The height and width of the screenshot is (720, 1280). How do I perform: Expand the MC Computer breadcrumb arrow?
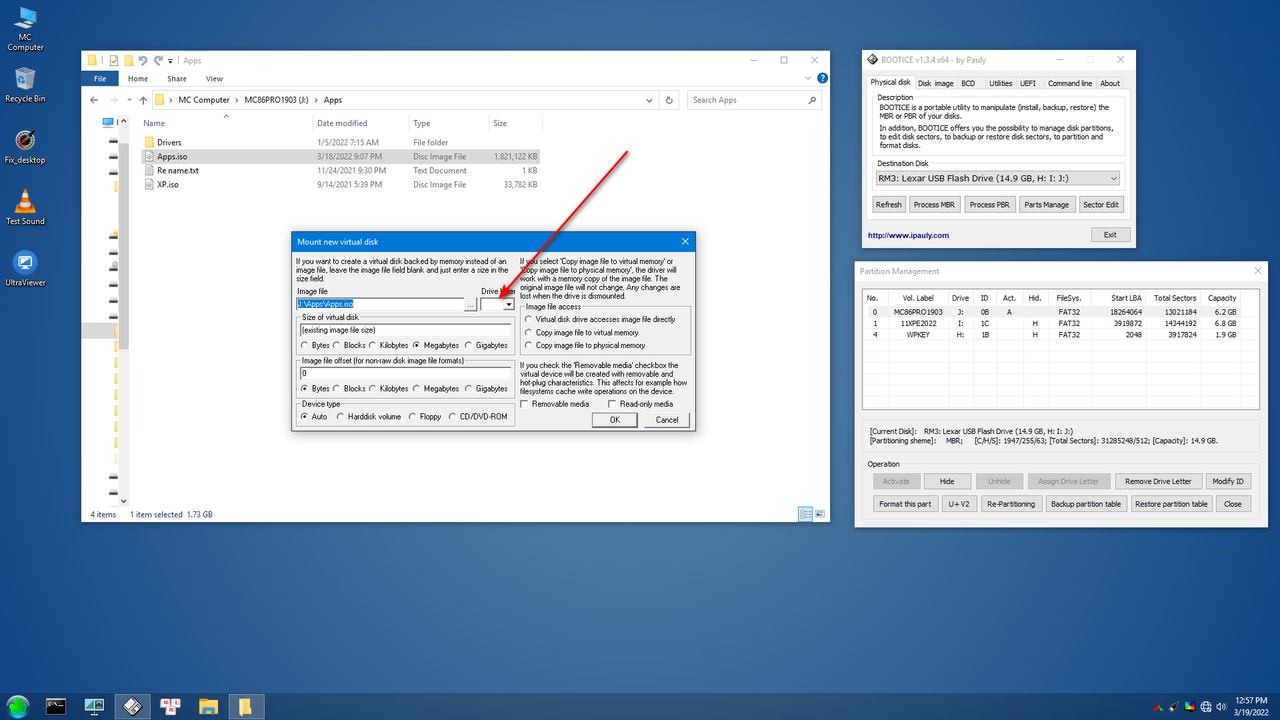237,100
